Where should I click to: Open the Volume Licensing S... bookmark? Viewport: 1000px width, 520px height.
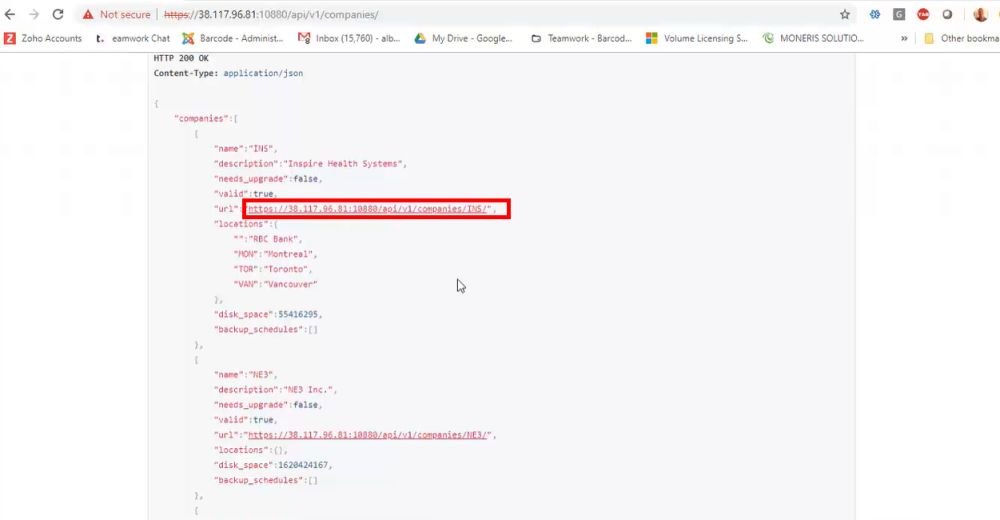coord(697,38)
